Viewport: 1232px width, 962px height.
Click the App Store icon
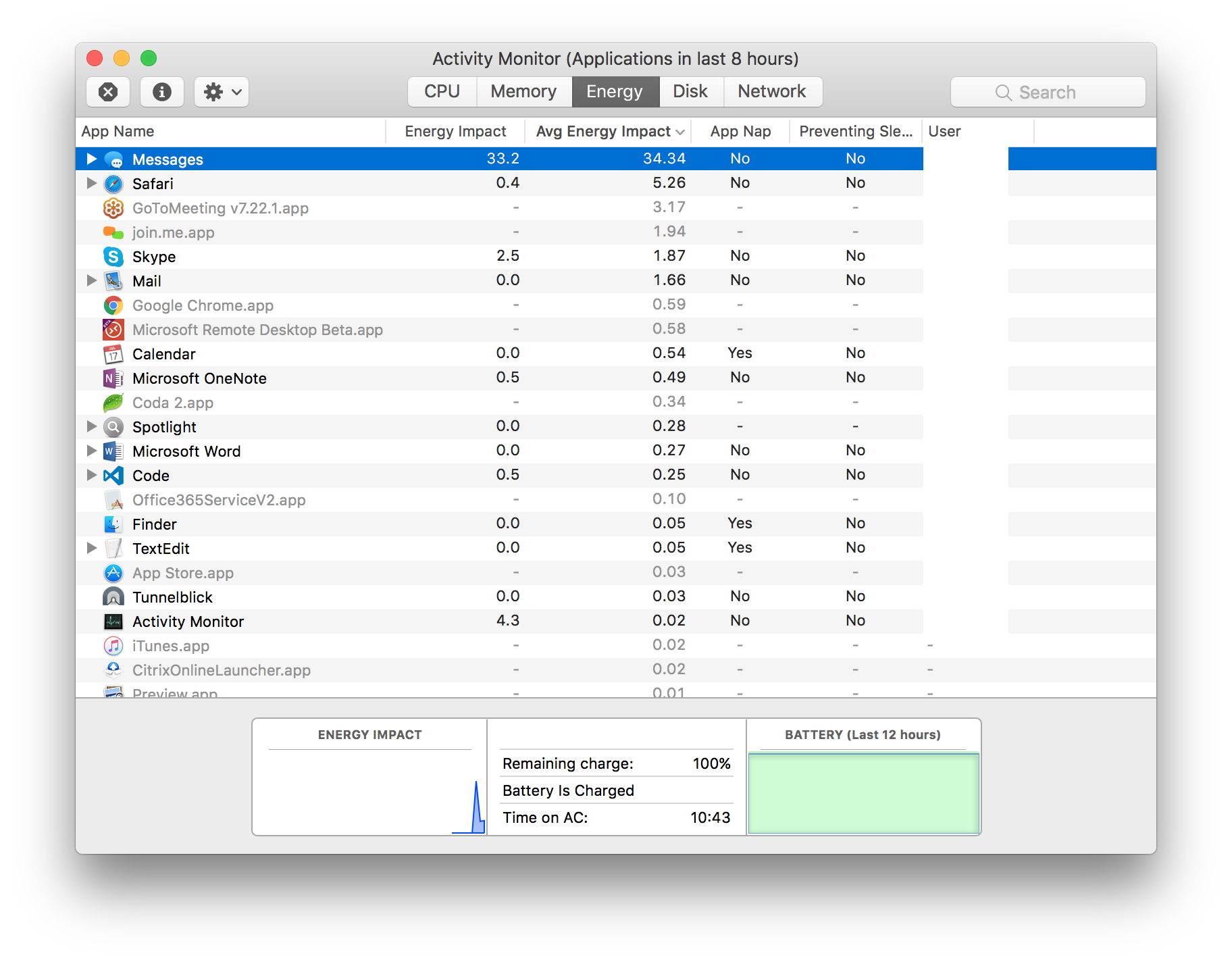click(113, 573)
